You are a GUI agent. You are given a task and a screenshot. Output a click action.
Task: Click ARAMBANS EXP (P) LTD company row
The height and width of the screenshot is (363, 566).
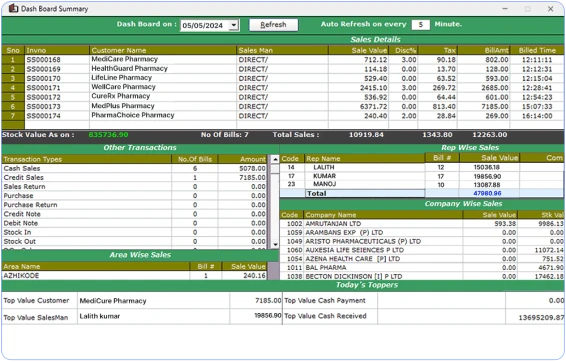422,232
